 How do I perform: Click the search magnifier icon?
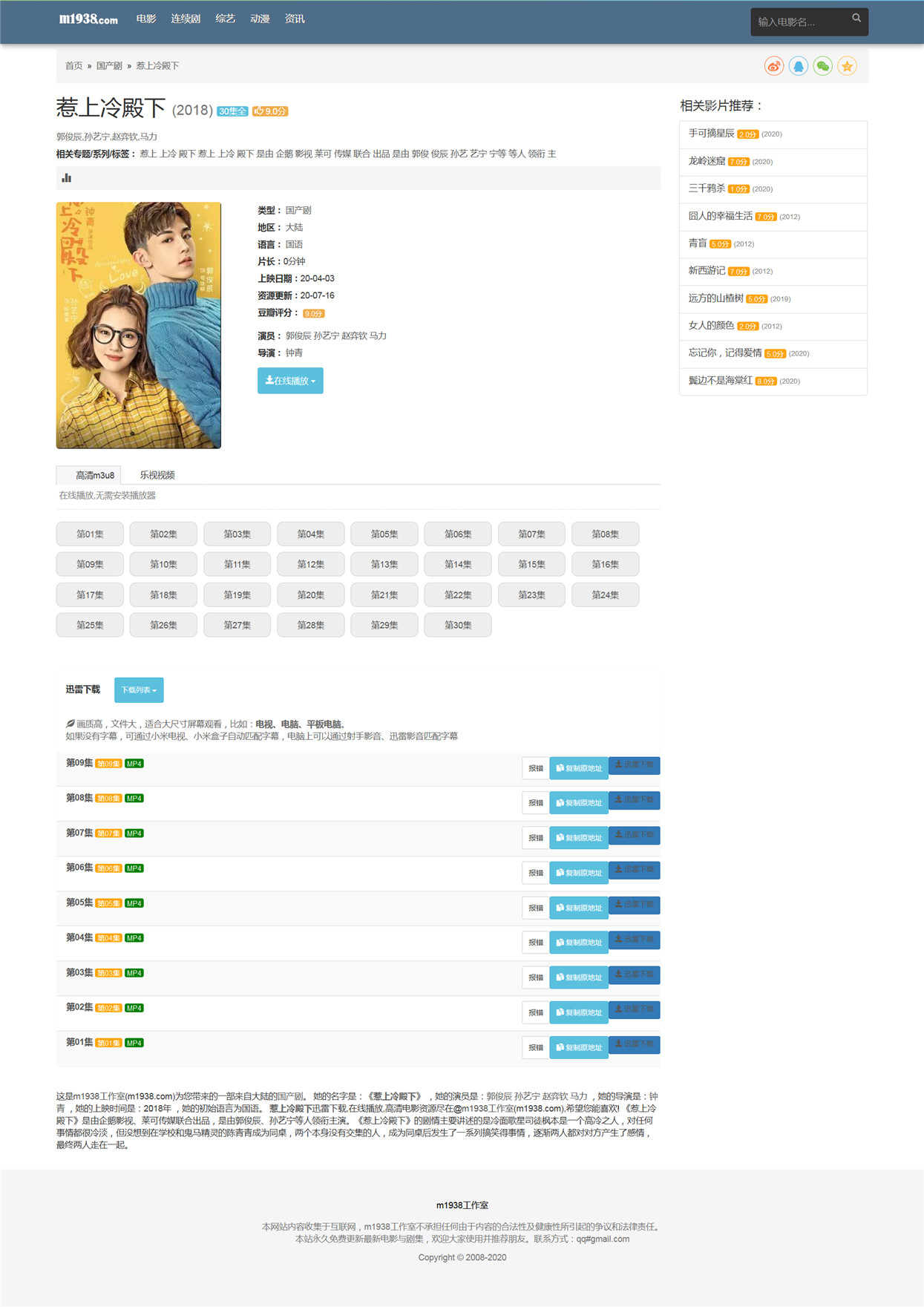(856, 18)
